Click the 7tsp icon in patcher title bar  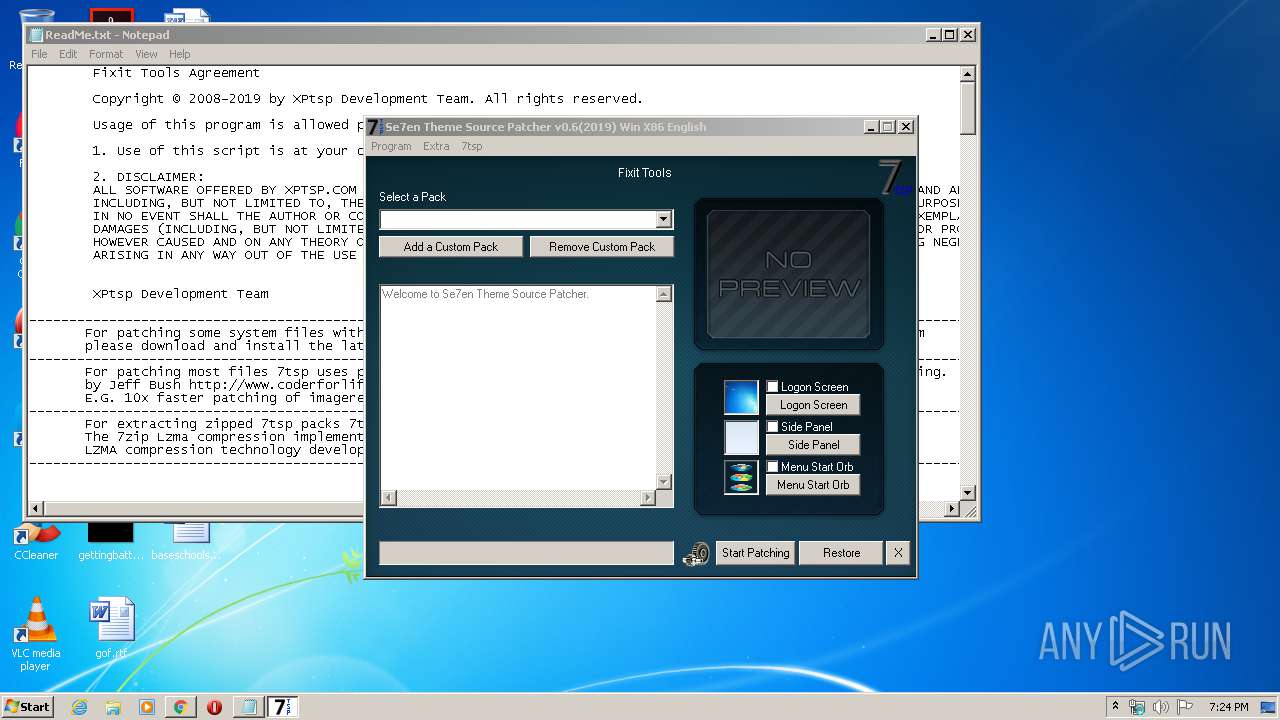point(375,127)
